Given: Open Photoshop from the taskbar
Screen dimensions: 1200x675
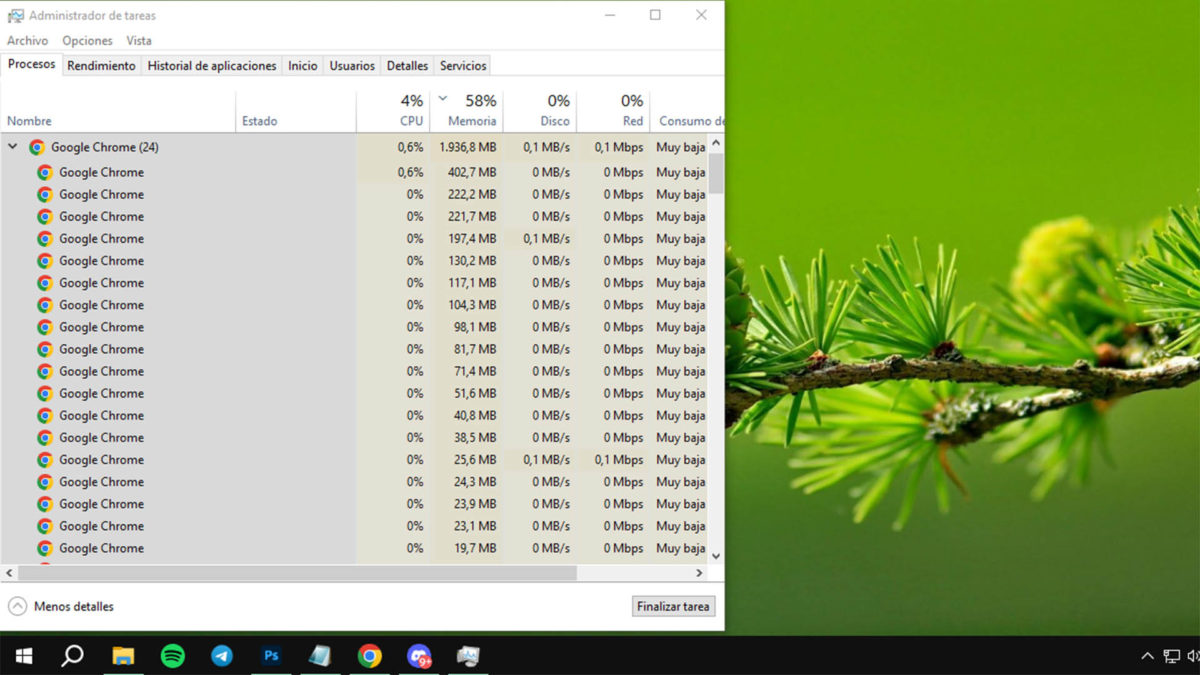Looking at the screenshot, I should 271,656.
